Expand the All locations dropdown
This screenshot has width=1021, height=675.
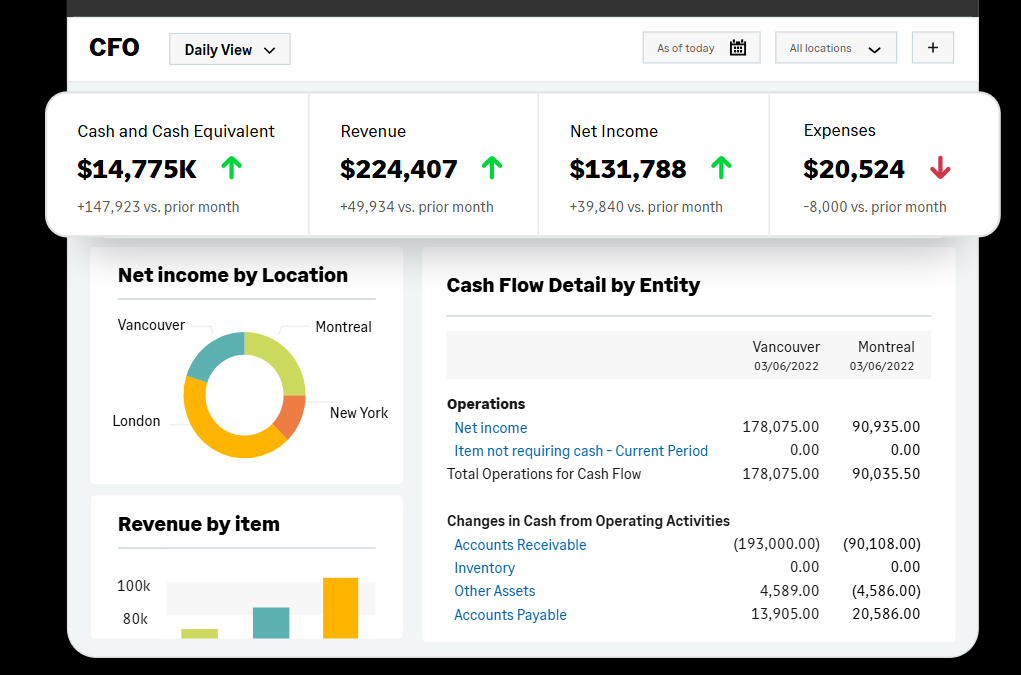pyautogui.click(x=835, y=48)
